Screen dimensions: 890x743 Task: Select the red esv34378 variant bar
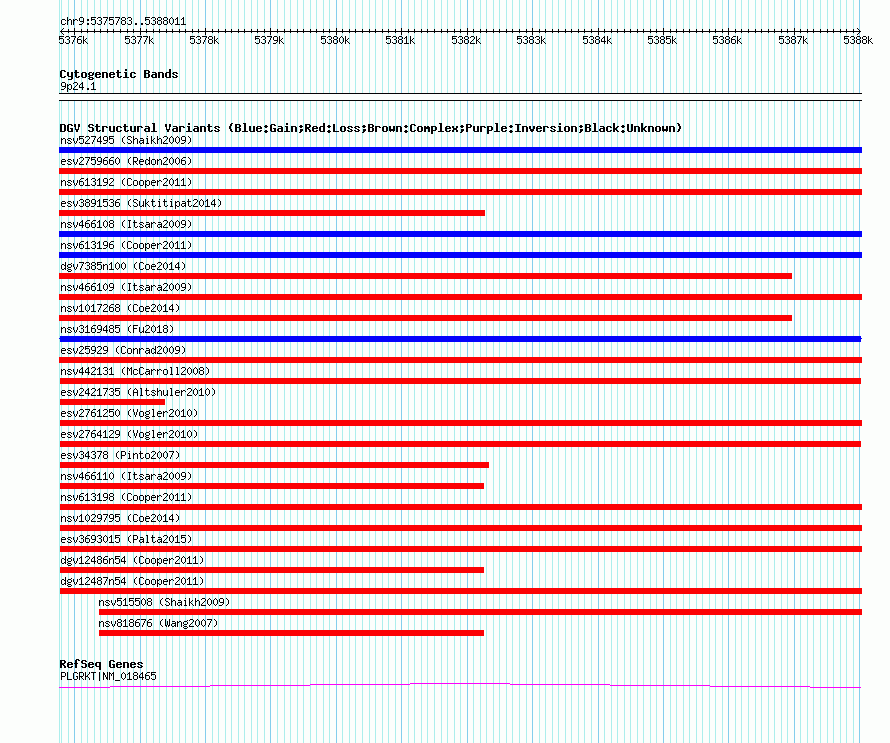pos(274,465)
